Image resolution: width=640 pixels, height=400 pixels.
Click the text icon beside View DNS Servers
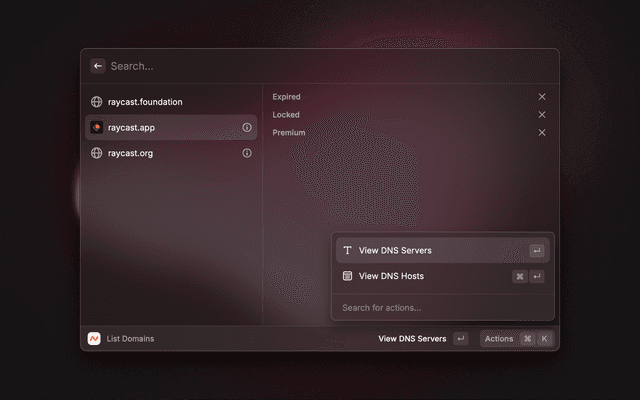tap(347, 251)
